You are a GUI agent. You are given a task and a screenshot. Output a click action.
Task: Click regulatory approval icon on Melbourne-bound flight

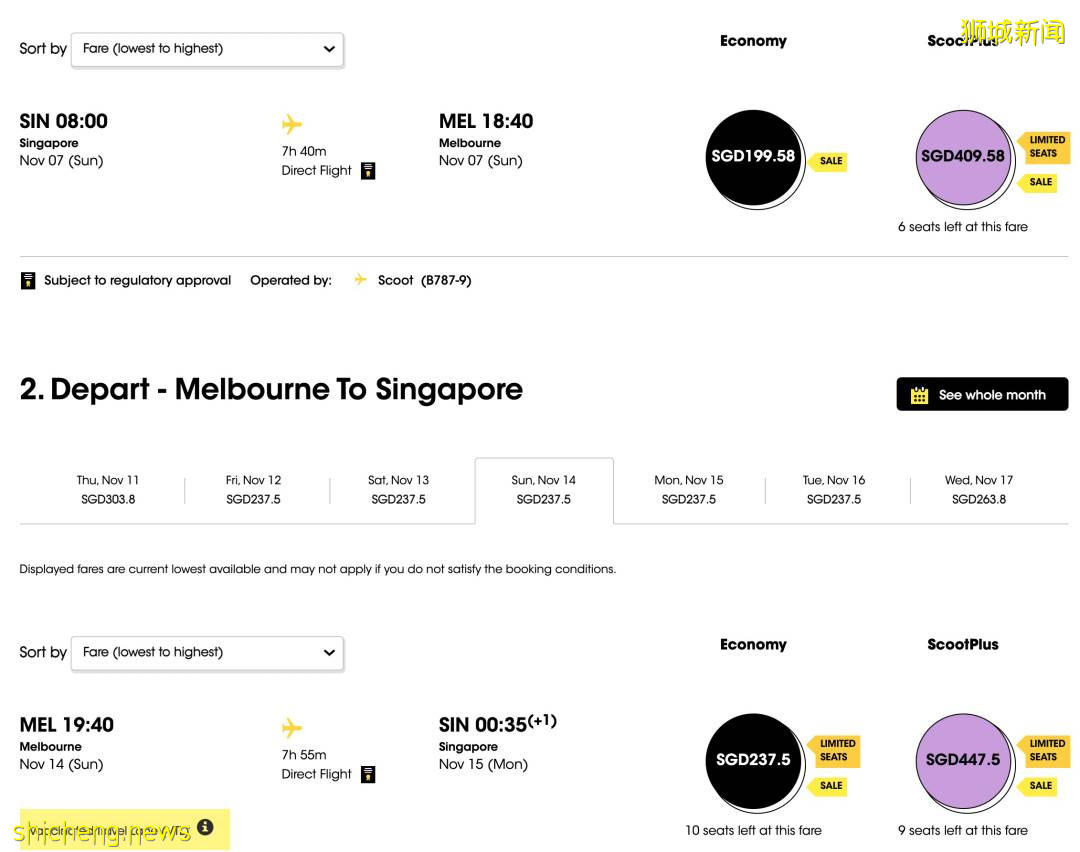[x=368, y=171]
